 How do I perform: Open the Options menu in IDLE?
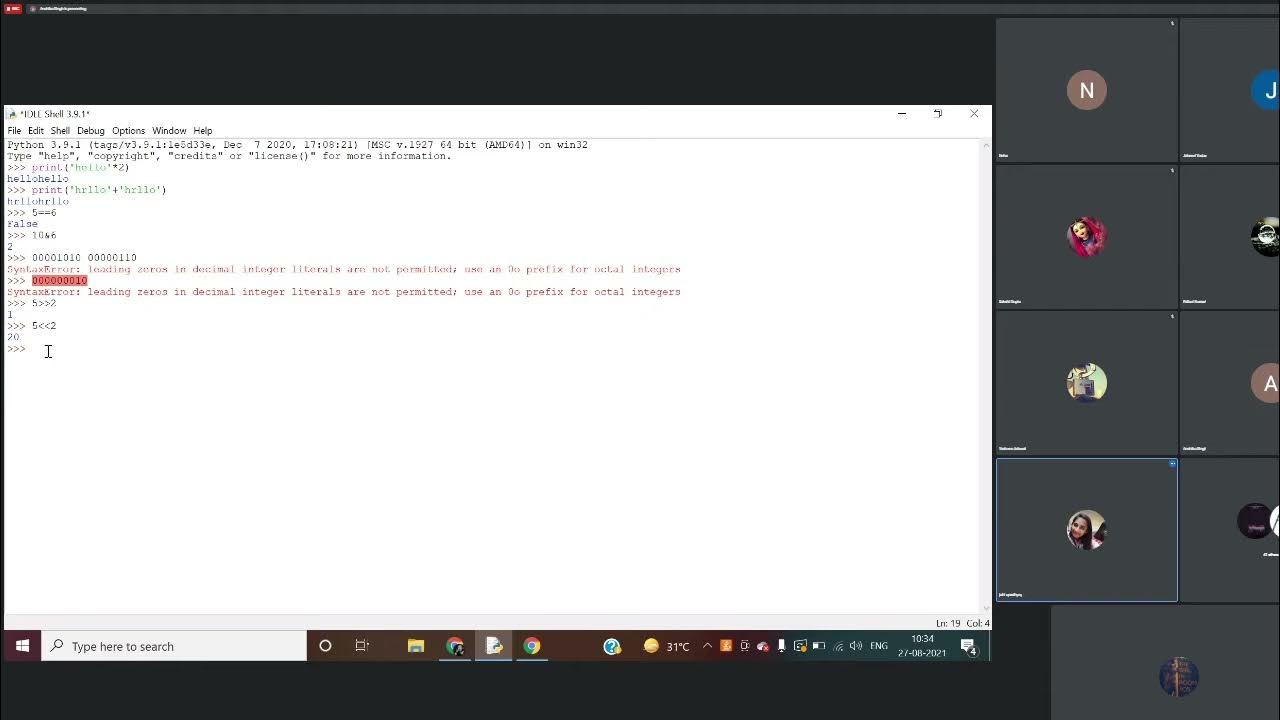[128, 130]
